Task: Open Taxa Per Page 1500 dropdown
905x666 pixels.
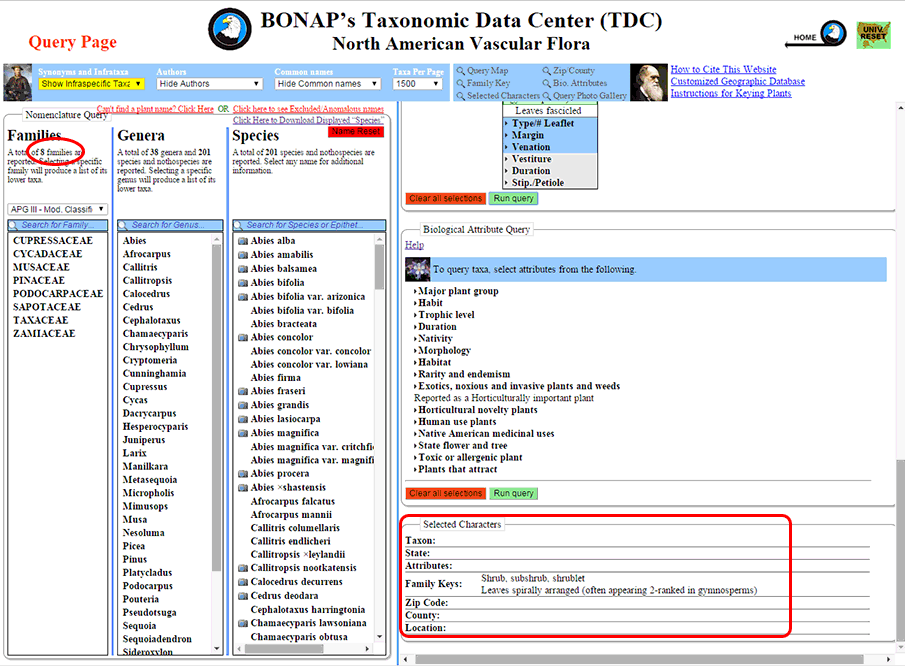Action: [x=417, y=84]
